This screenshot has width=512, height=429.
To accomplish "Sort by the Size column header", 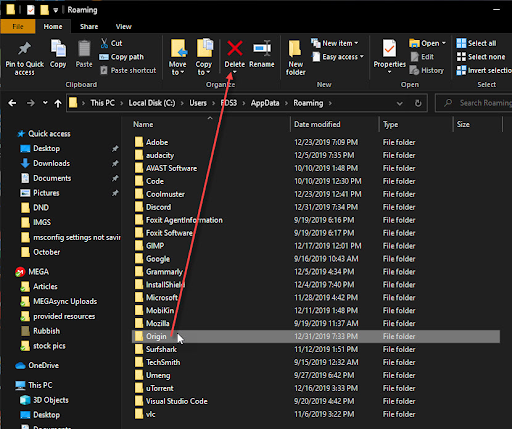I will pyautogui.click(x=463, y=124).
